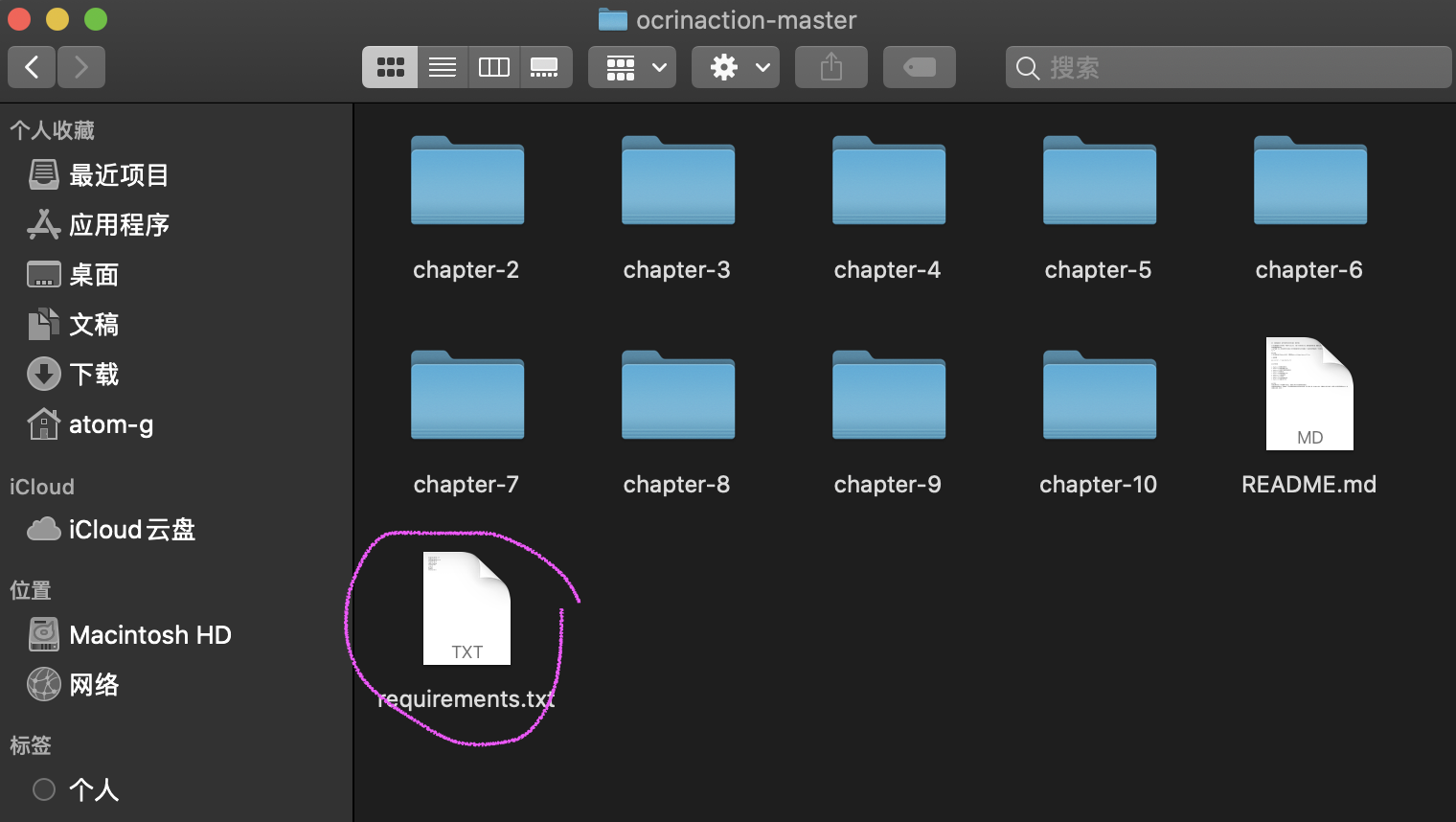Viewport: 1456px width, 822px height.
Task: Click the magnifier icon in search box
Action: click(x=1028, y=68)
